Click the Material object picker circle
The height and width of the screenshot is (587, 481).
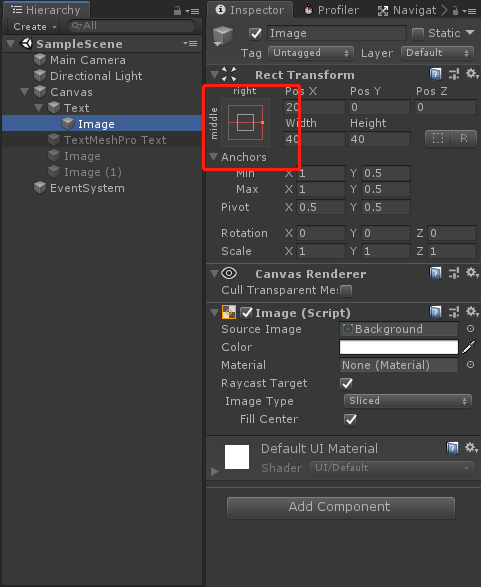pyautogui.click(x=471, y=365)
